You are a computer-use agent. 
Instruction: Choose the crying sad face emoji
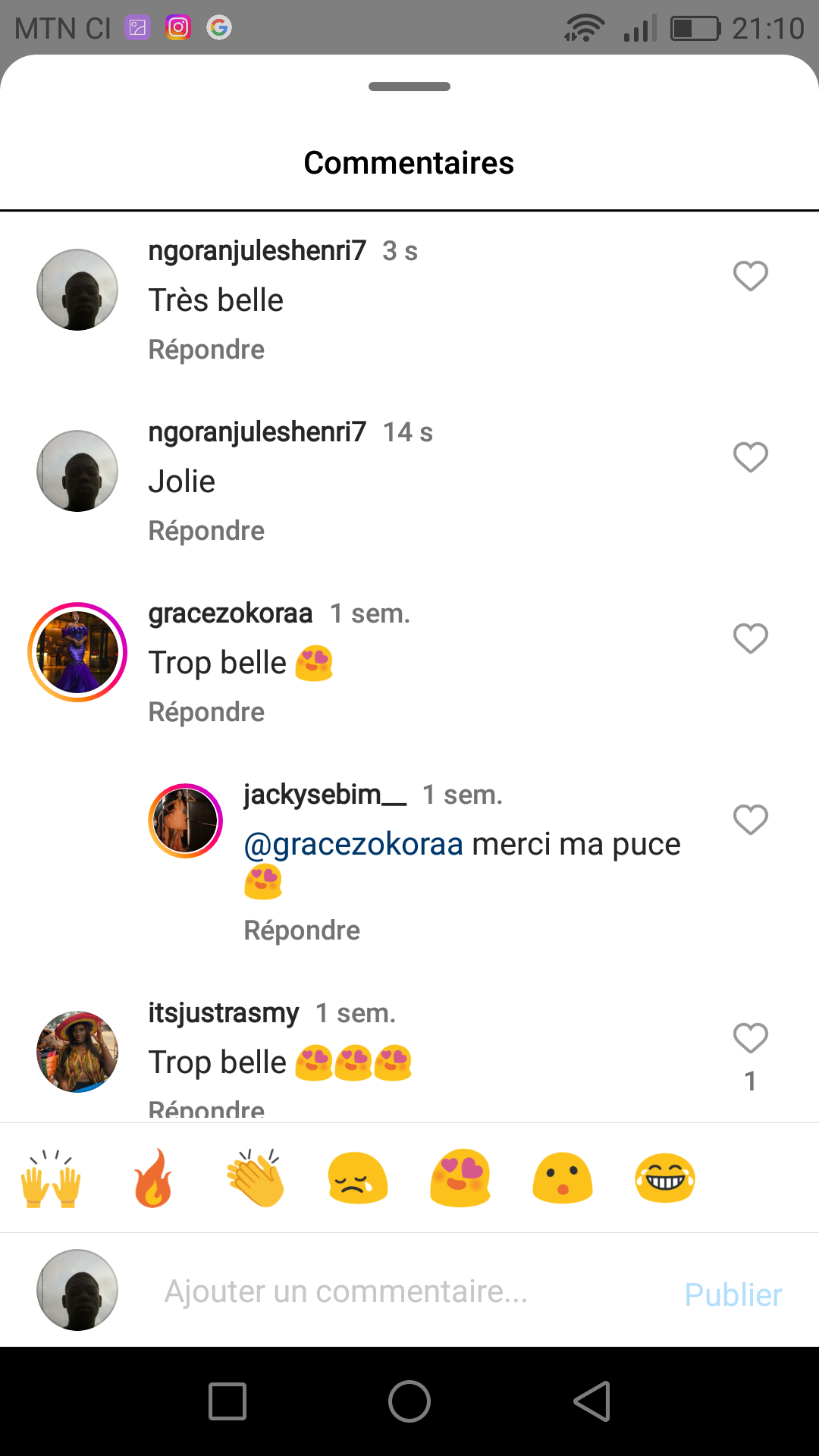(358, 1178)
